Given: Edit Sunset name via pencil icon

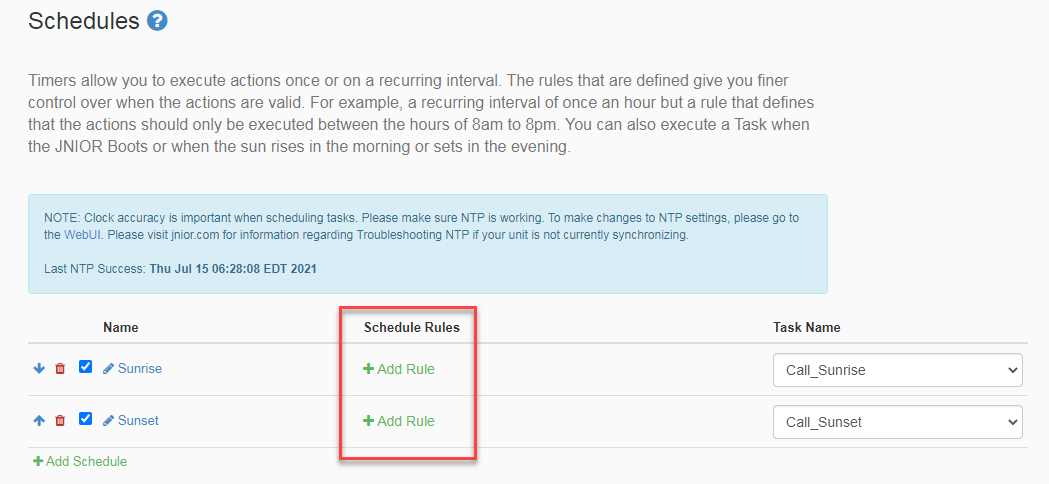Looking at the screenshot, I should [x=108, y=420].
